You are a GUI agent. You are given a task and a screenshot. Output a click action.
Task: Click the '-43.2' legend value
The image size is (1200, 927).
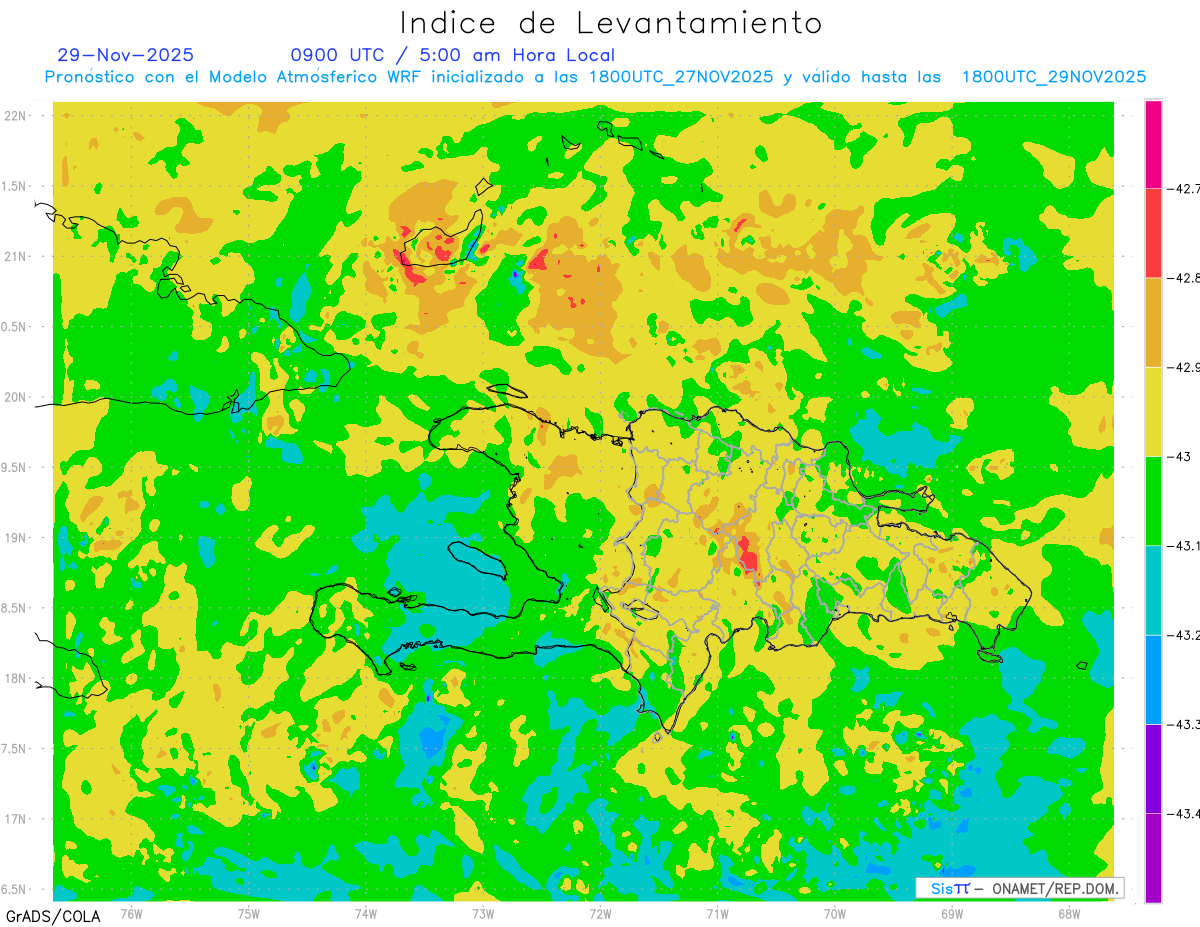click(x=1183, y=635)
